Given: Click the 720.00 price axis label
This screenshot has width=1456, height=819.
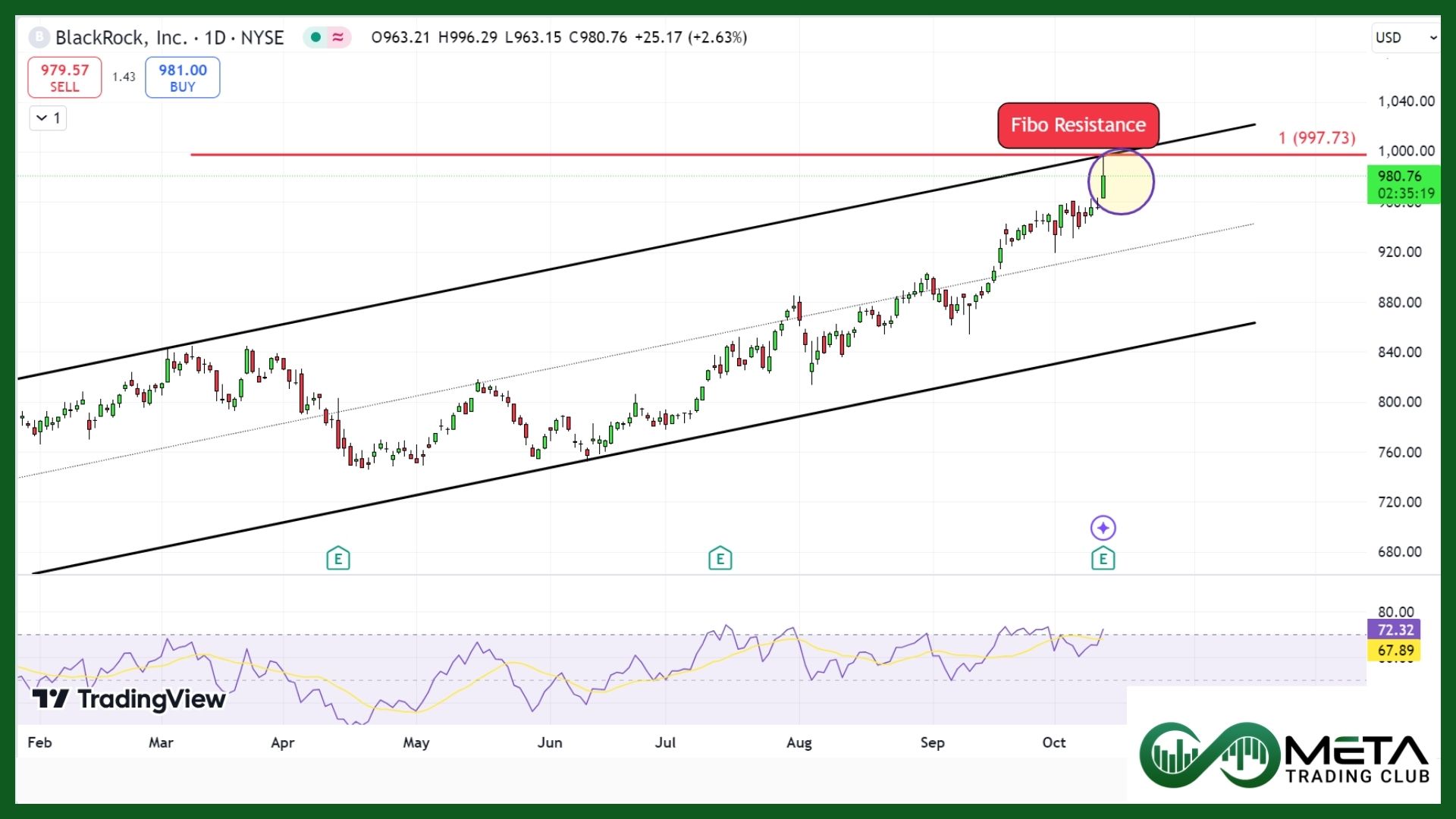Looking at the screenshot, I should [x=1400, y=502].
